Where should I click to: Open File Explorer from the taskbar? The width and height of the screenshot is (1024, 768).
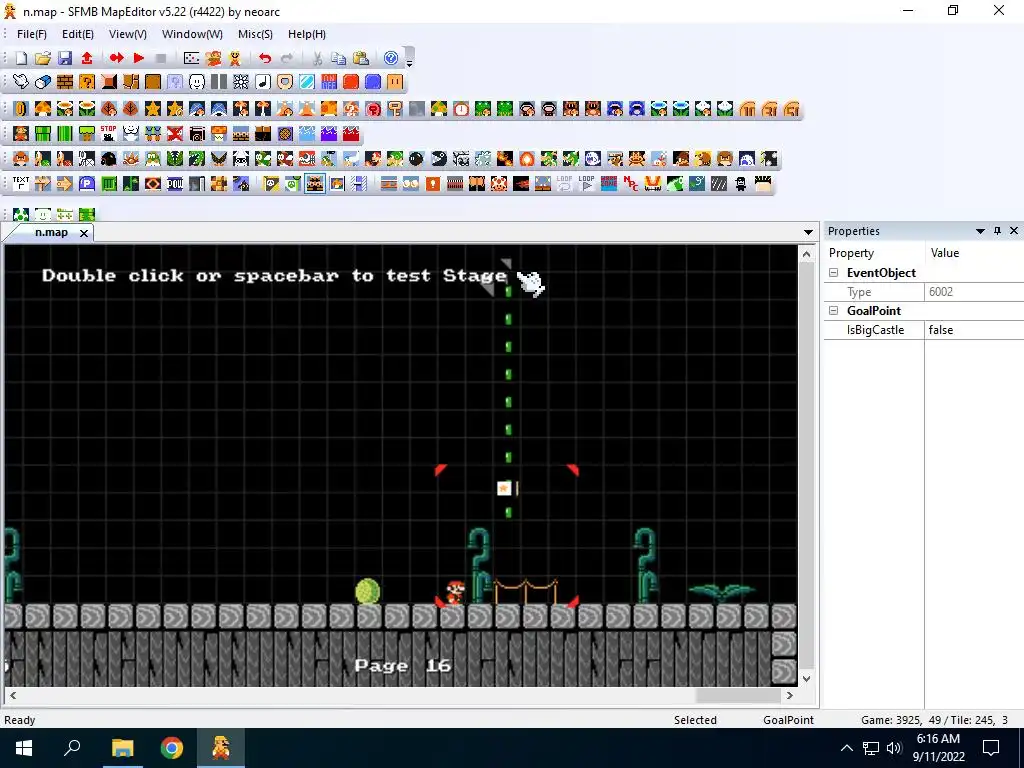pos(122,748)
